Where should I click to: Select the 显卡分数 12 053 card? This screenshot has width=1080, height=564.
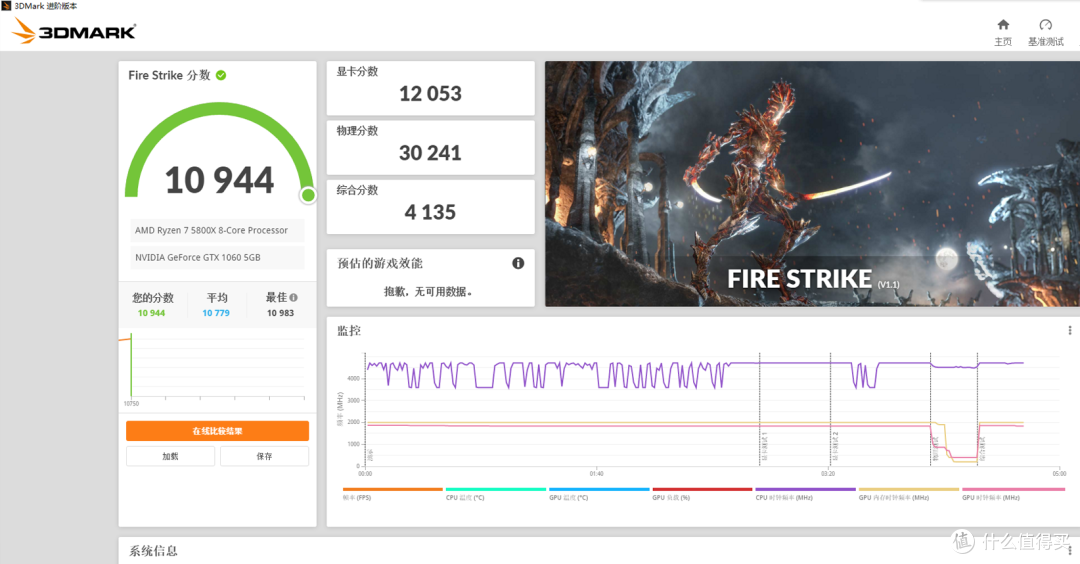430,88
